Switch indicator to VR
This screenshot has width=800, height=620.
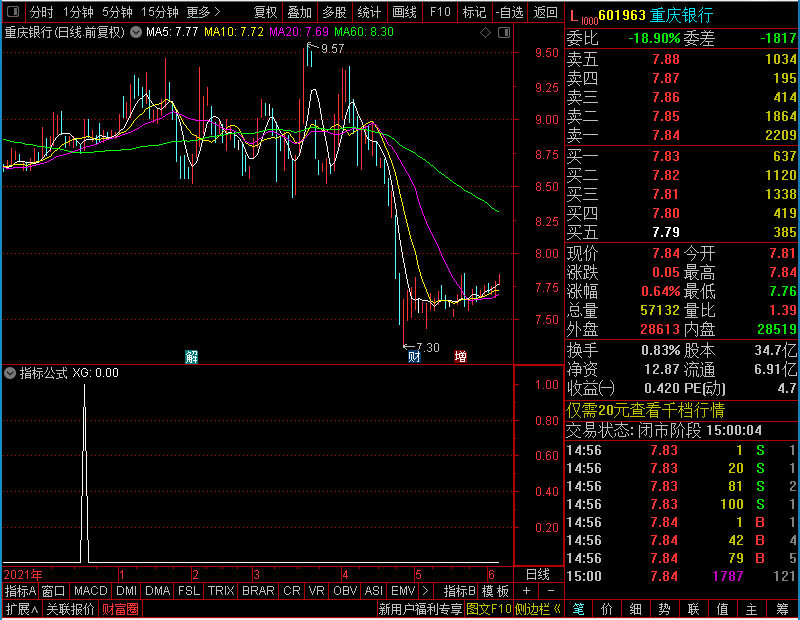point(316,591)
